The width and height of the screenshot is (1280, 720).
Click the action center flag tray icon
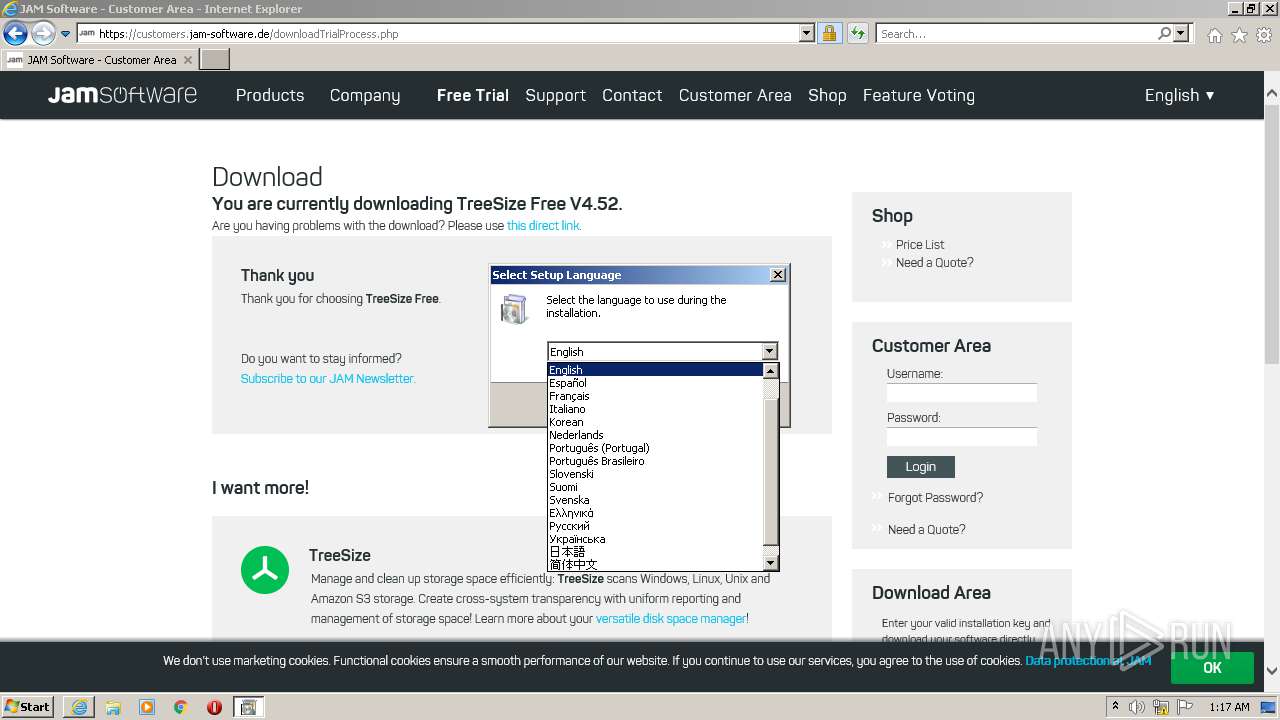pyautogui.click(x=1185, y=707)
